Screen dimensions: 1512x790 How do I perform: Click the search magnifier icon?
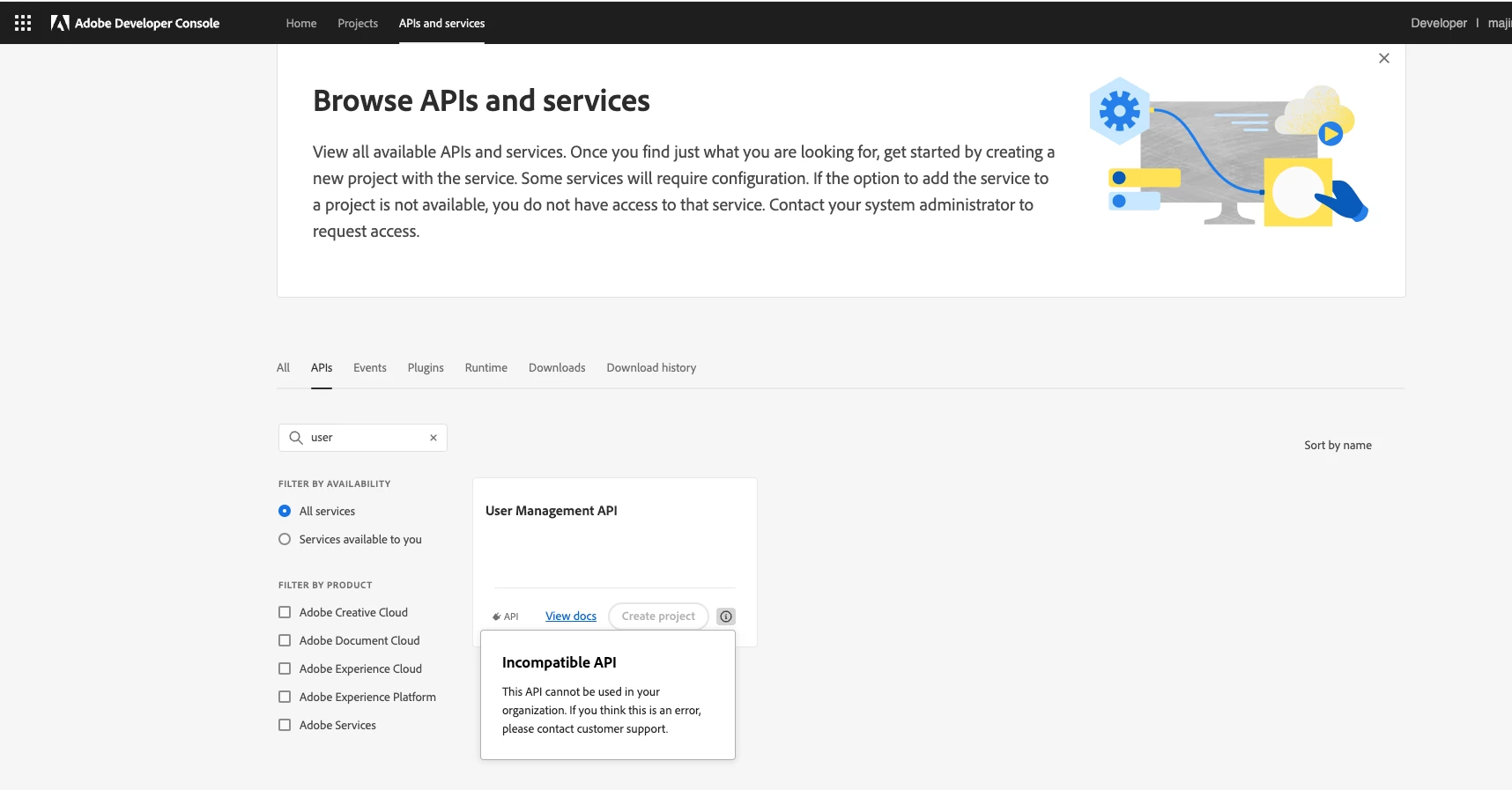point(296,438)
